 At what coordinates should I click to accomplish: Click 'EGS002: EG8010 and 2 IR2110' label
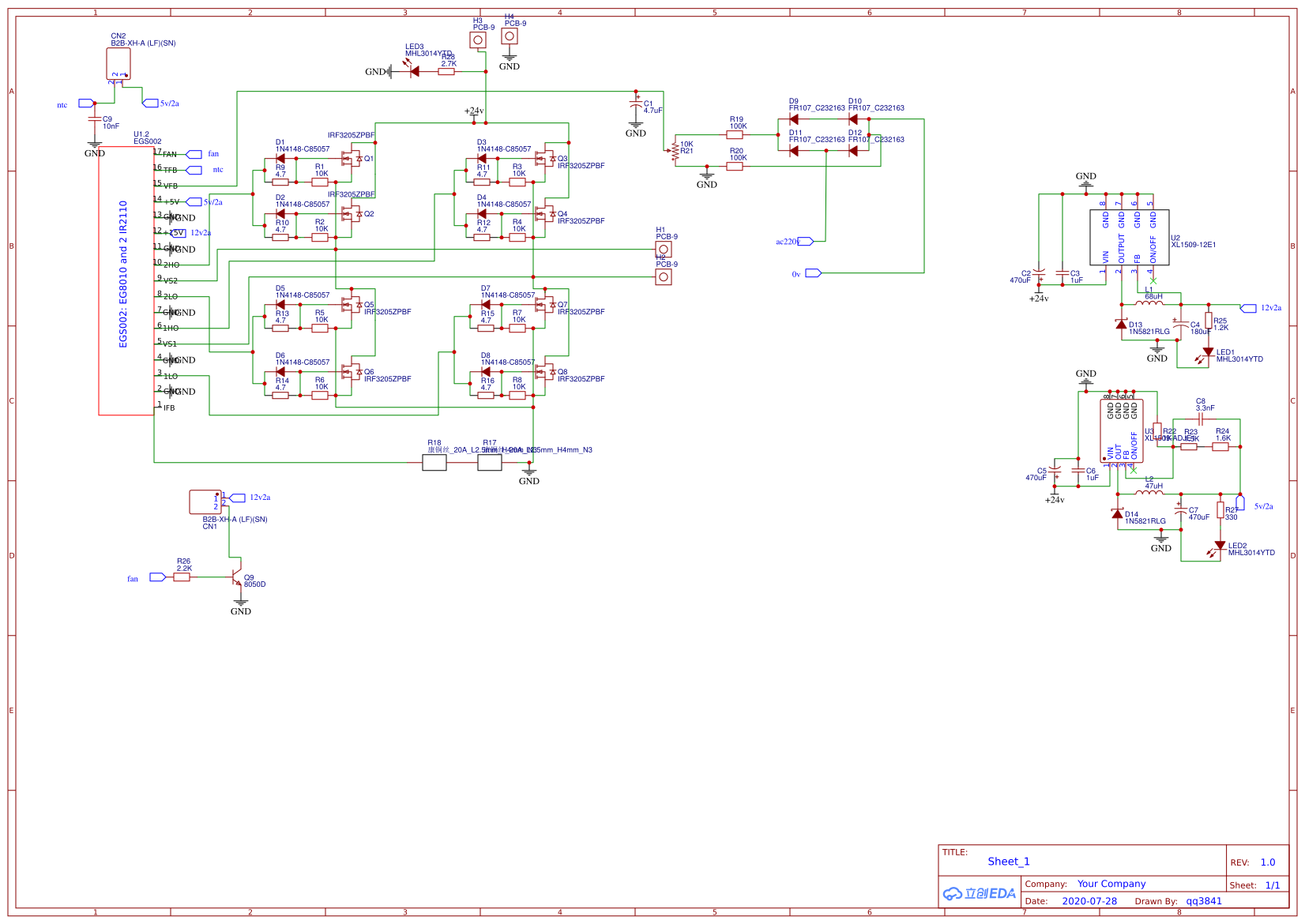tap(123, 274)
